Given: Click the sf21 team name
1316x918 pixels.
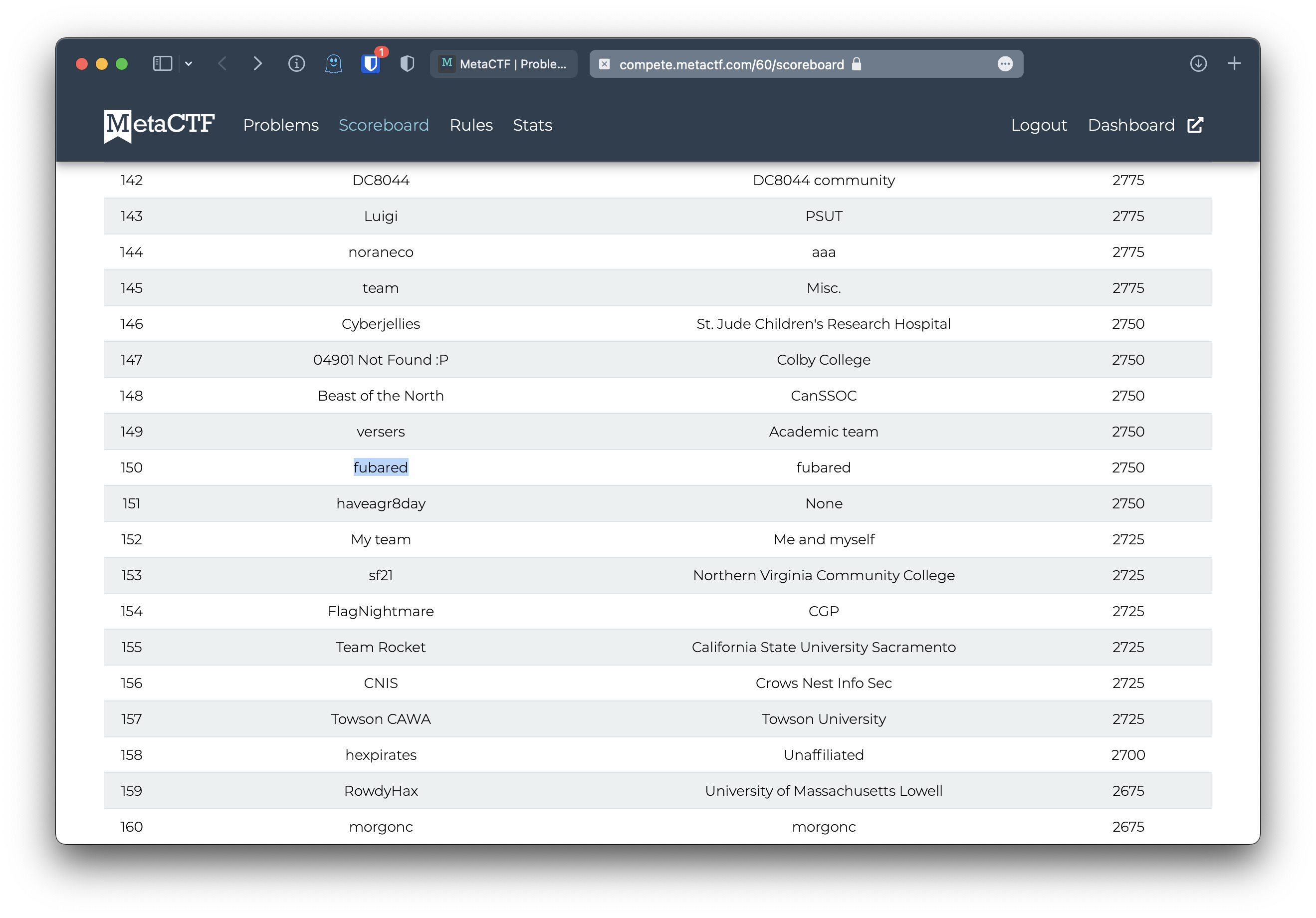Looking at the screenshot, I should [381, 575].
